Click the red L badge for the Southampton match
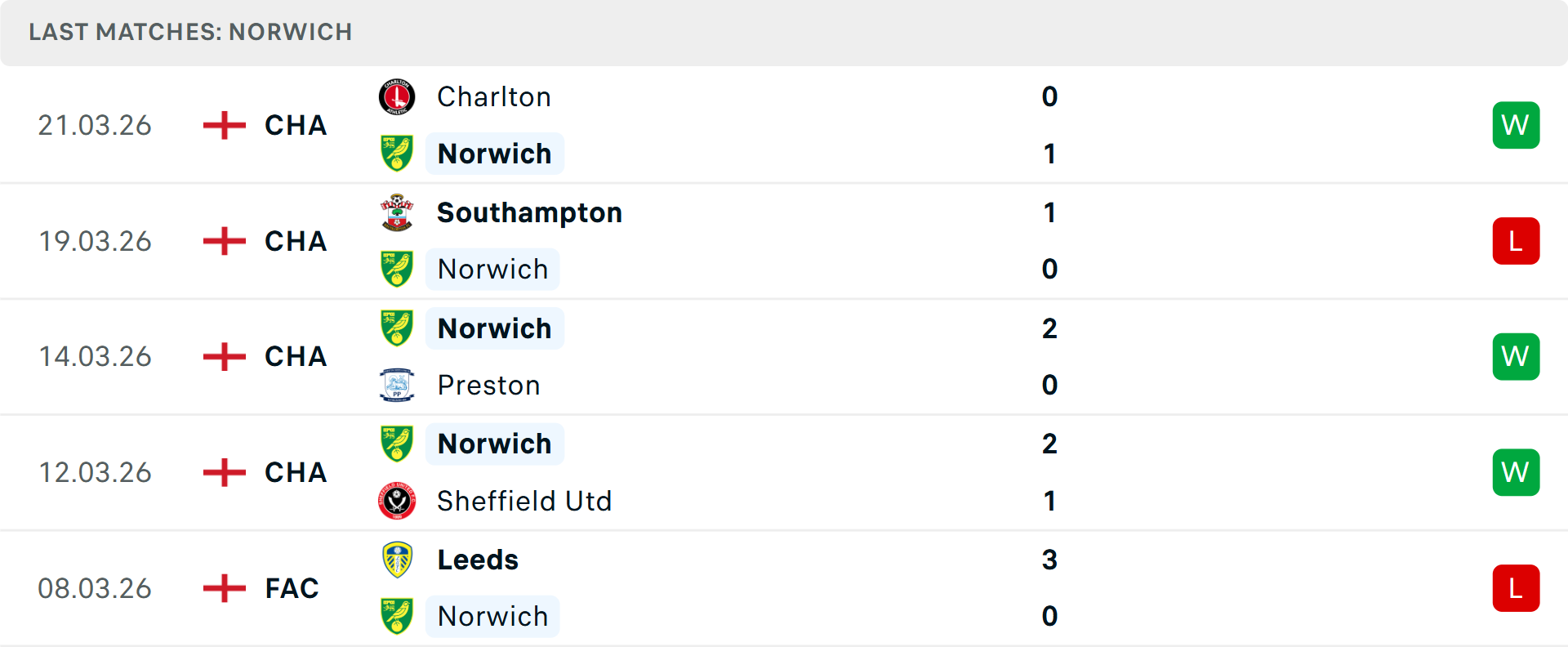The width and height of the screenshot is (1568, 647). [x=1516, y=240]
